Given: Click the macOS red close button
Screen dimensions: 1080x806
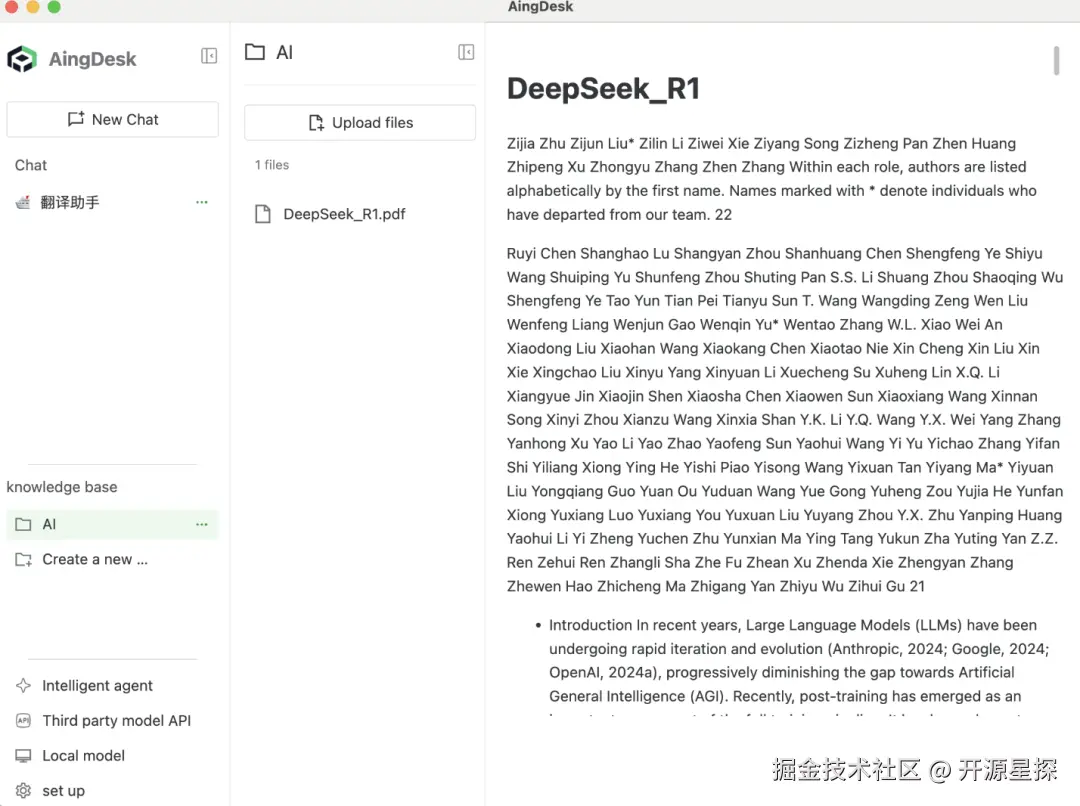Looking at the screenshot, I should click(11, 7).
